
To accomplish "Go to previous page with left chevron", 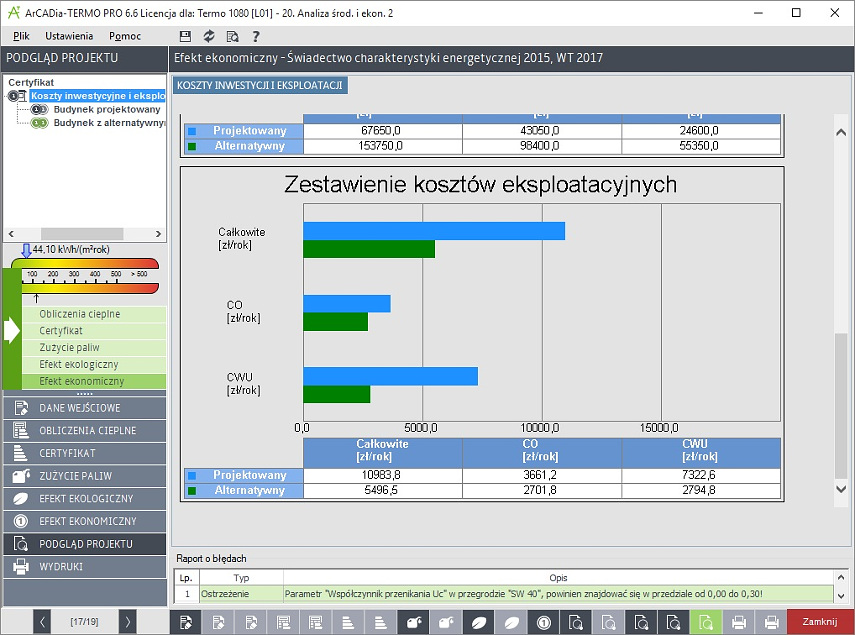I will point(42,622).
